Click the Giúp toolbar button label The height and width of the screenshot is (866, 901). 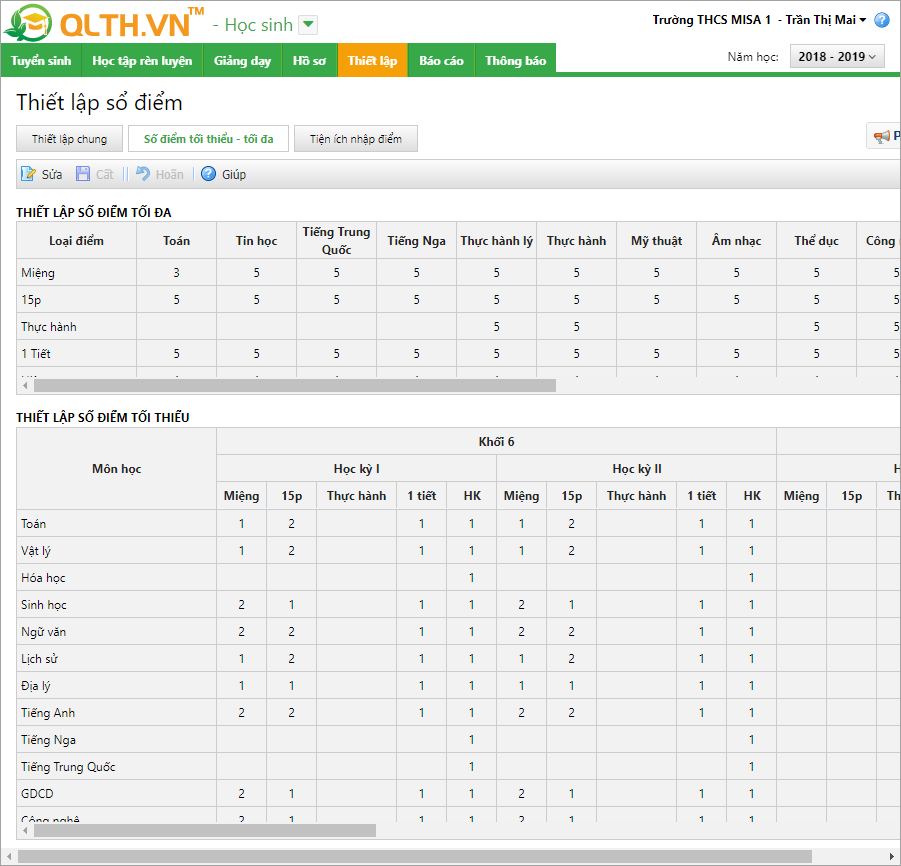234,175
